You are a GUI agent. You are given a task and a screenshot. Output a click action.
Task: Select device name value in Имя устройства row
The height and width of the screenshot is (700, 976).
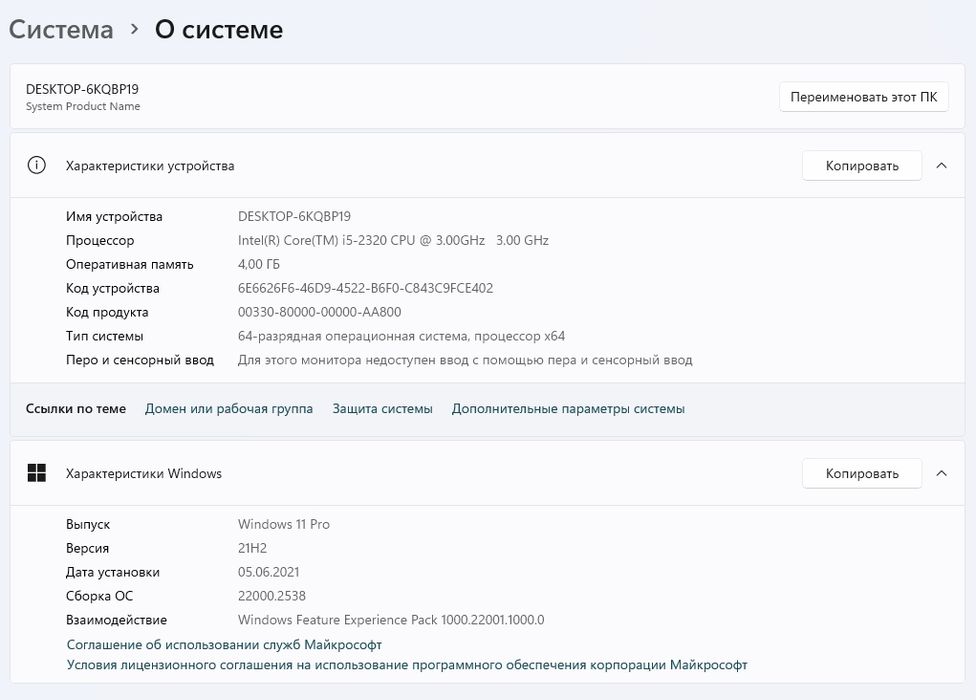coord(294,217)
